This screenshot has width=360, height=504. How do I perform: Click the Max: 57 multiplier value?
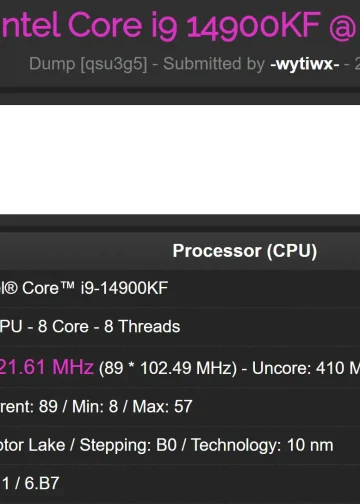(163, 406)
